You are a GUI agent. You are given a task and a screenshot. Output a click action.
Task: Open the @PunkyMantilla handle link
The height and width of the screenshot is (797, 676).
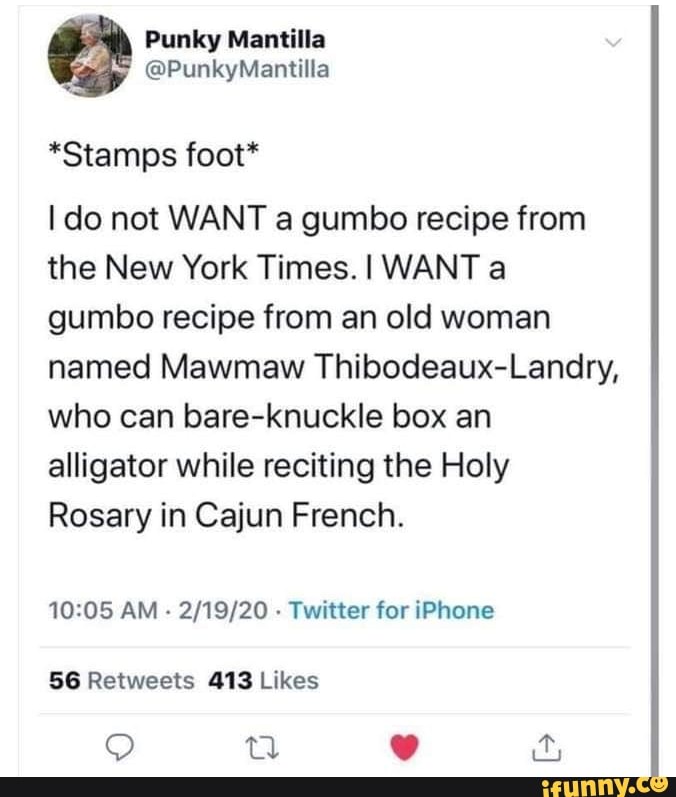[x=237, y=69]
